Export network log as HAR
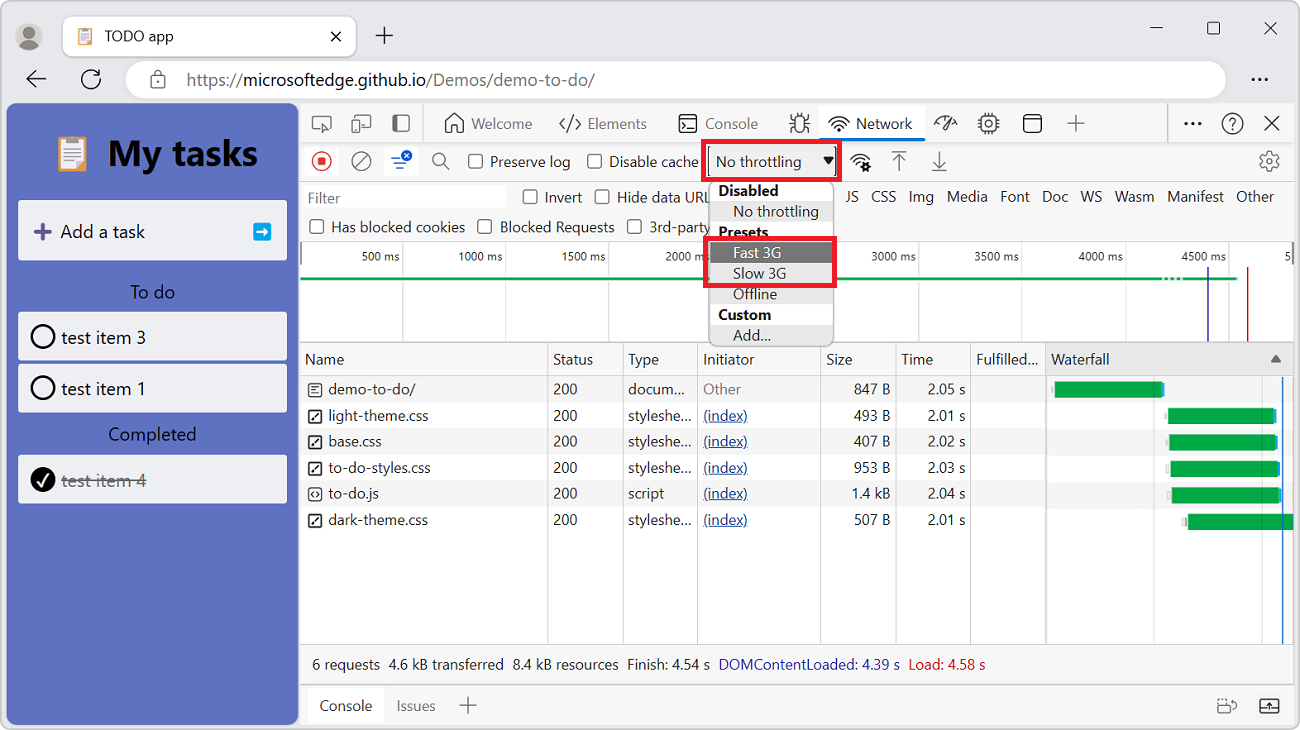The image size is (1300, 730). [939, 161]
